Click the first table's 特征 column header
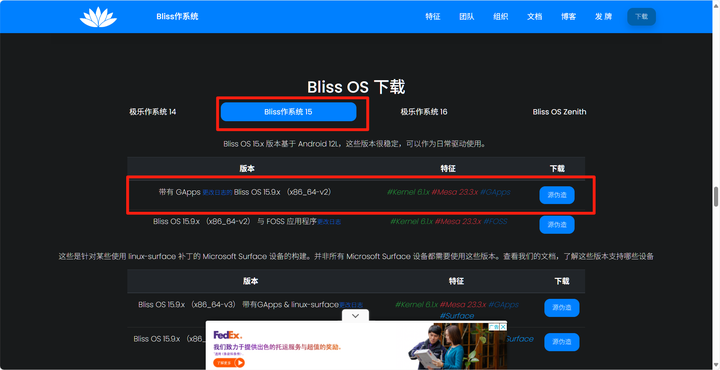 (x=448, y=168)
